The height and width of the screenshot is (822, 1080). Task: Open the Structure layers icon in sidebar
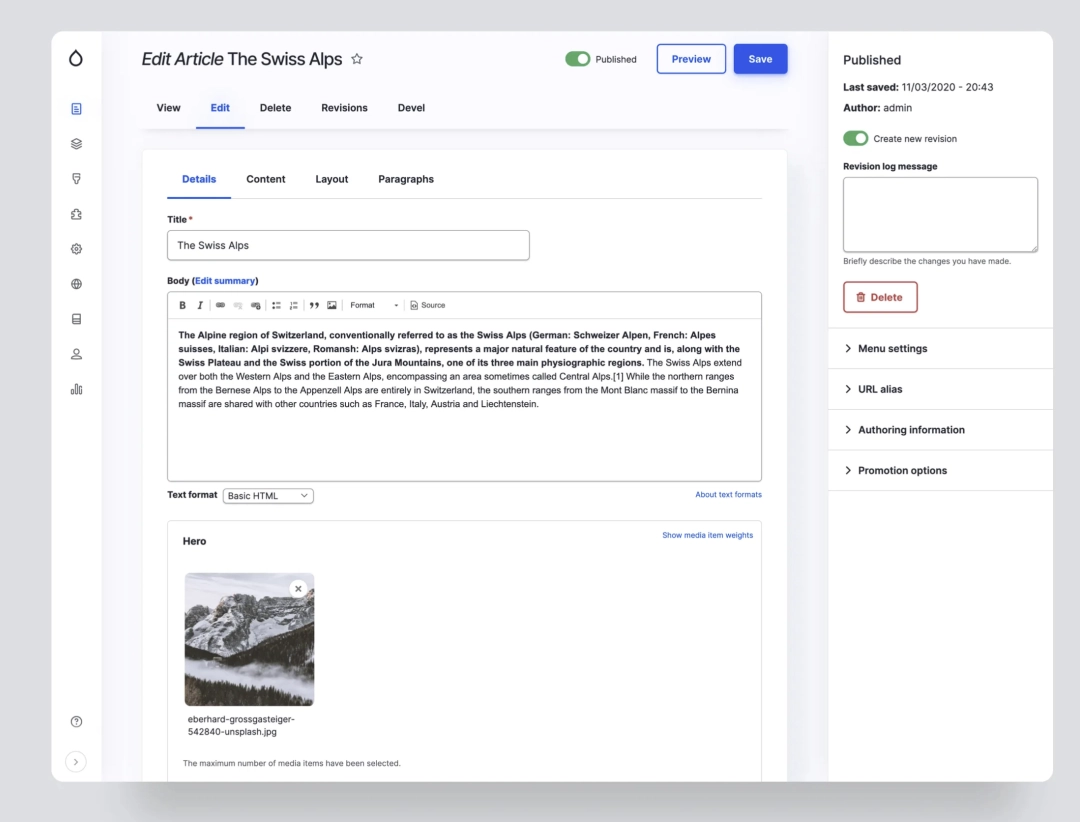click(x=76, y=144)
